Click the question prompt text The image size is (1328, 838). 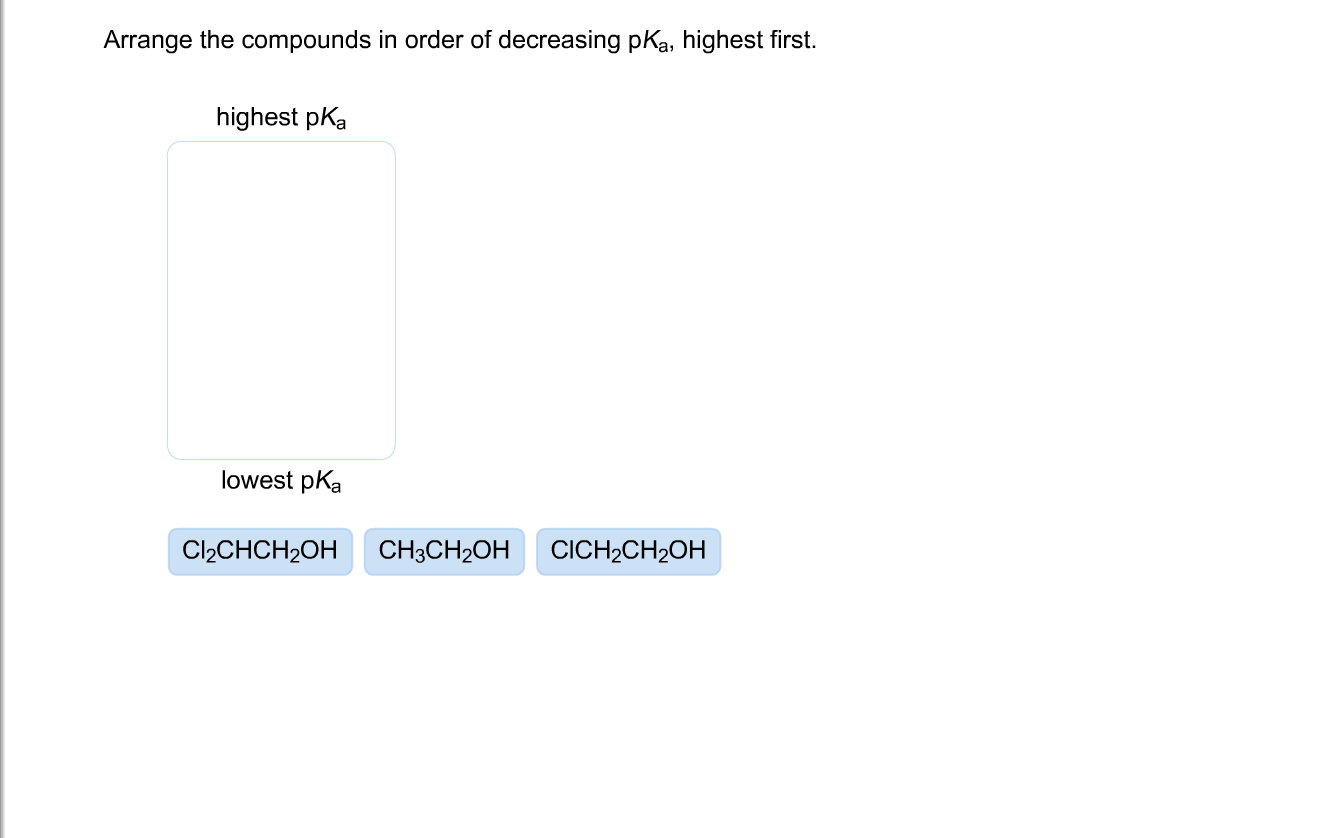[x=459, y=40]
